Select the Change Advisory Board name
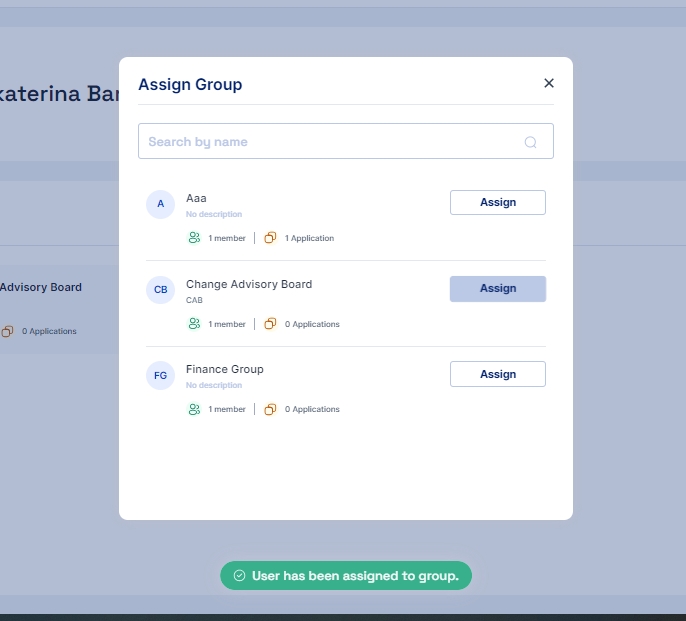Viewport: 686px width, 621px height. pyautogui.click(x=249, y=284)
